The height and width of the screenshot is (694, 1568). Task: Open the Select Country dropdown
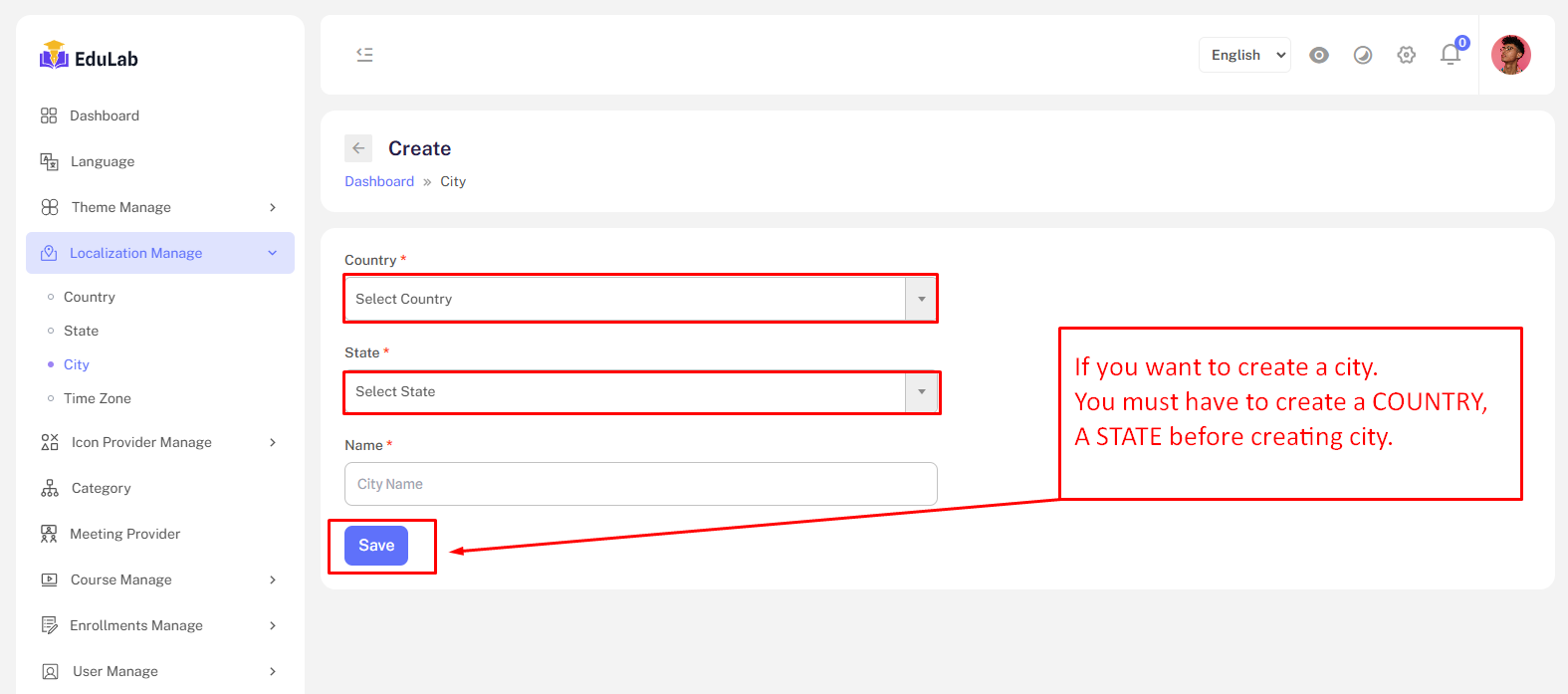coord(639,299)
